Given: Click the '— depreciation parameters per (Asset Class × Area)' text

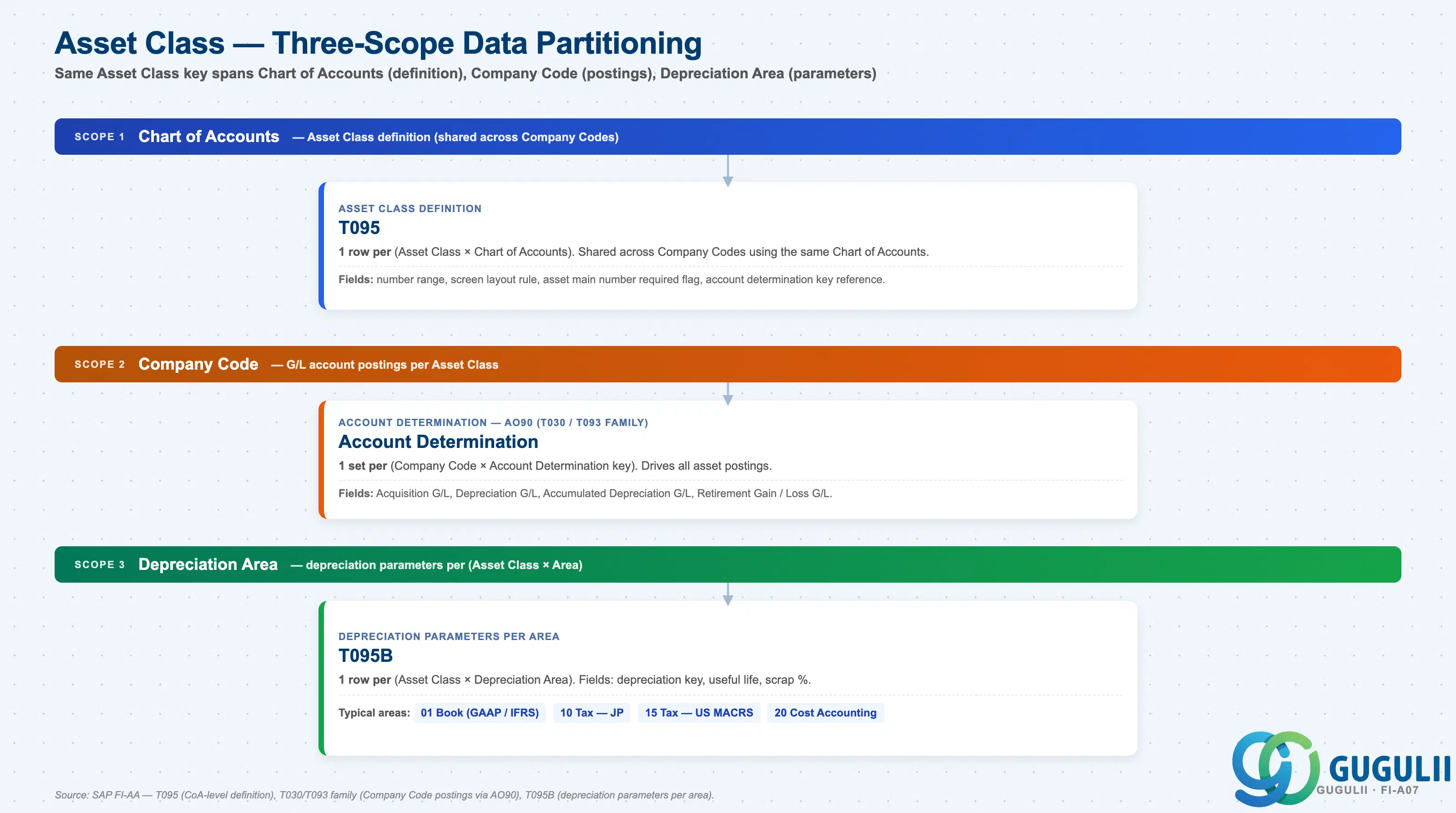Looking at the screenshot, I should pos(436,565).
